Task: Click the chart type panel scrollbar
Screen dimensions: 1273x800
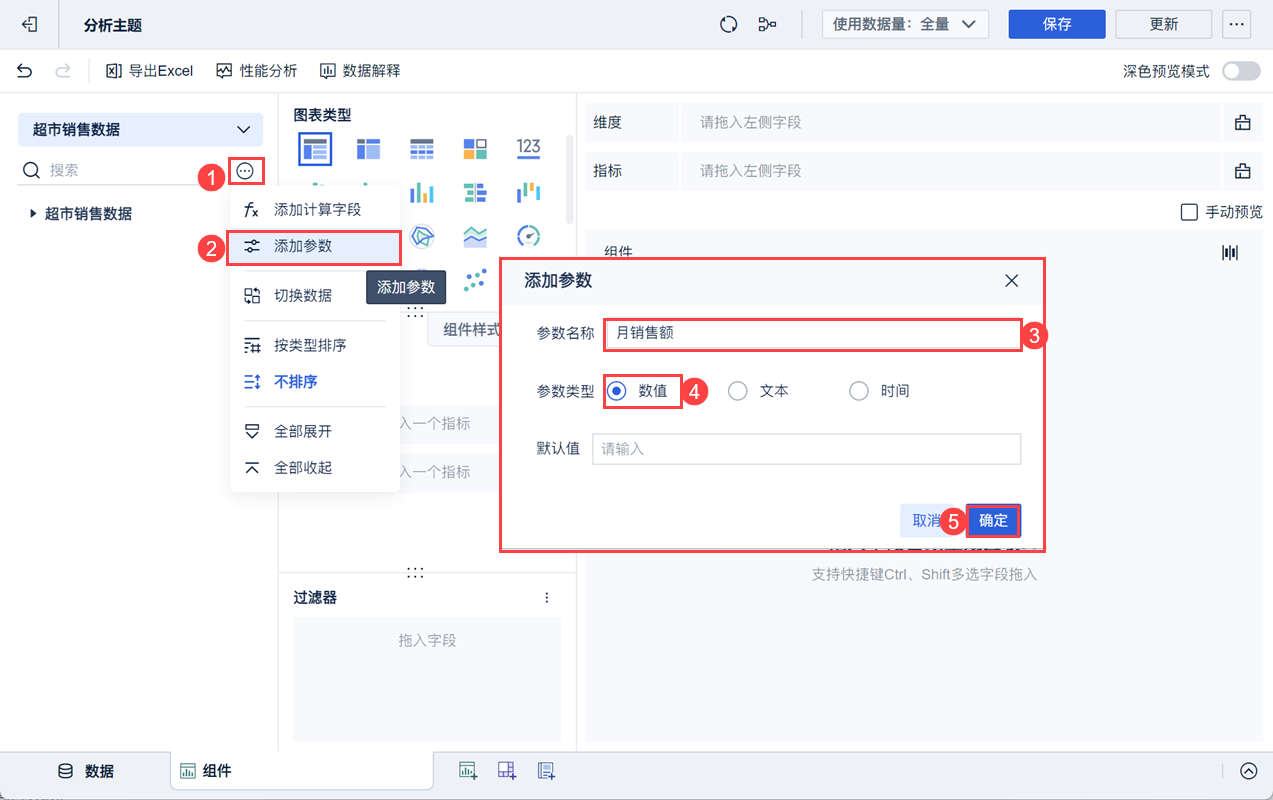Action: click(x=570, y=180)
